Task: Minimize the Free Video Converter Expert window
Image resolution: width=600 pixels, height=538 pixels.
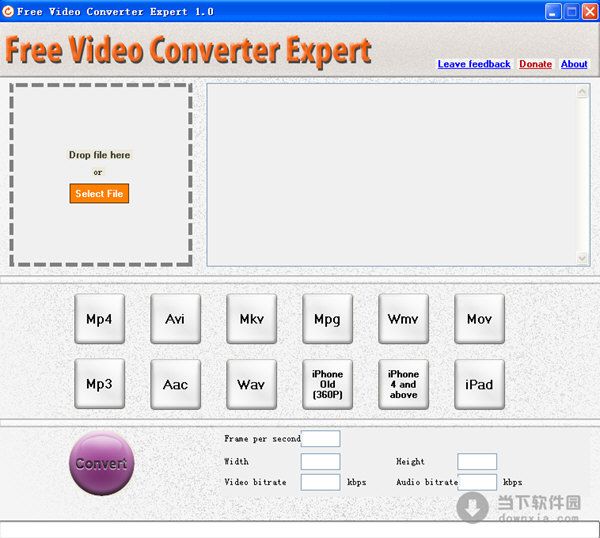Action: (x=553, y=11)
